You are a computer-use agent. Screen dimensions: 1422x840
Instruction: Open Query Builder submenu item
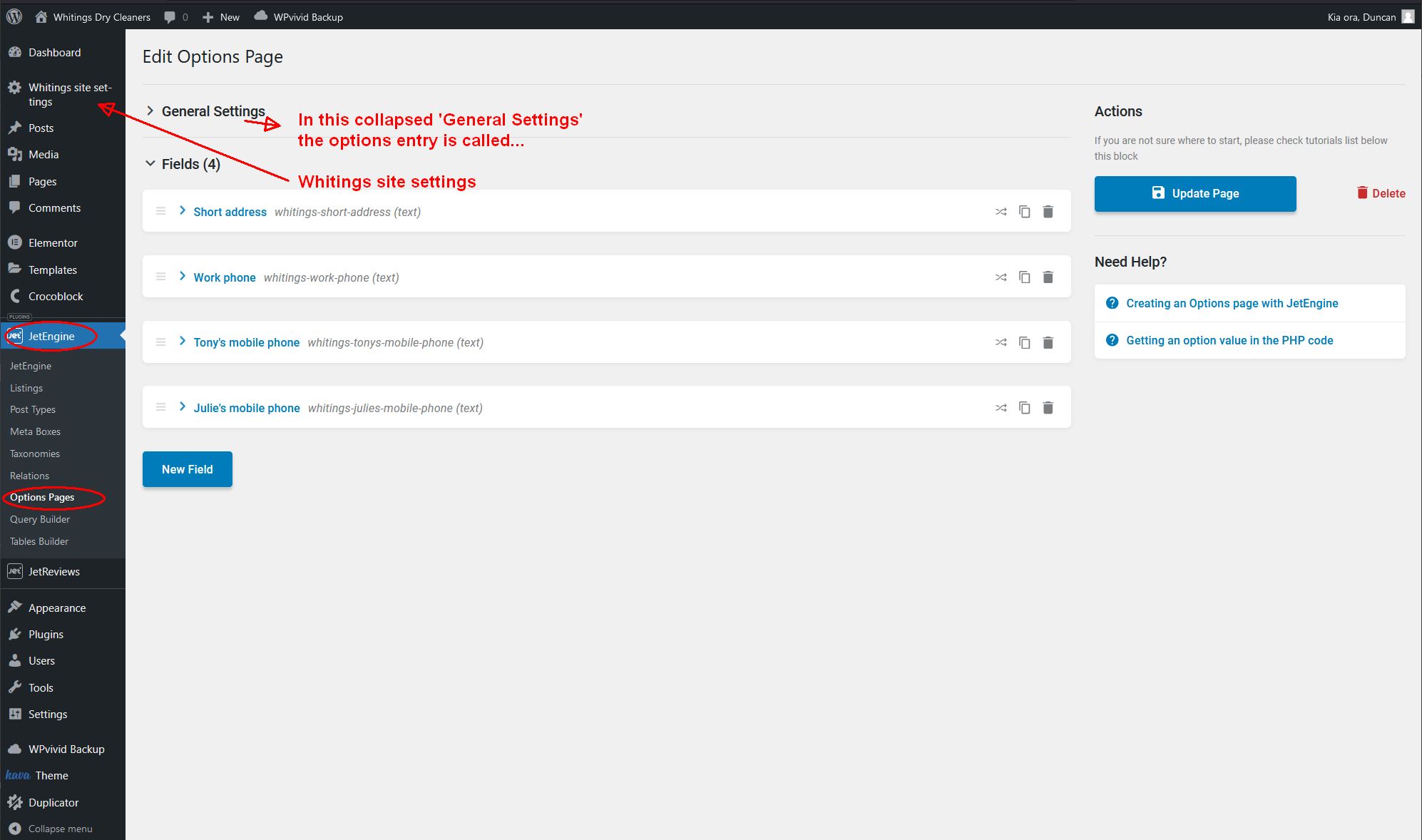[40, 519]
